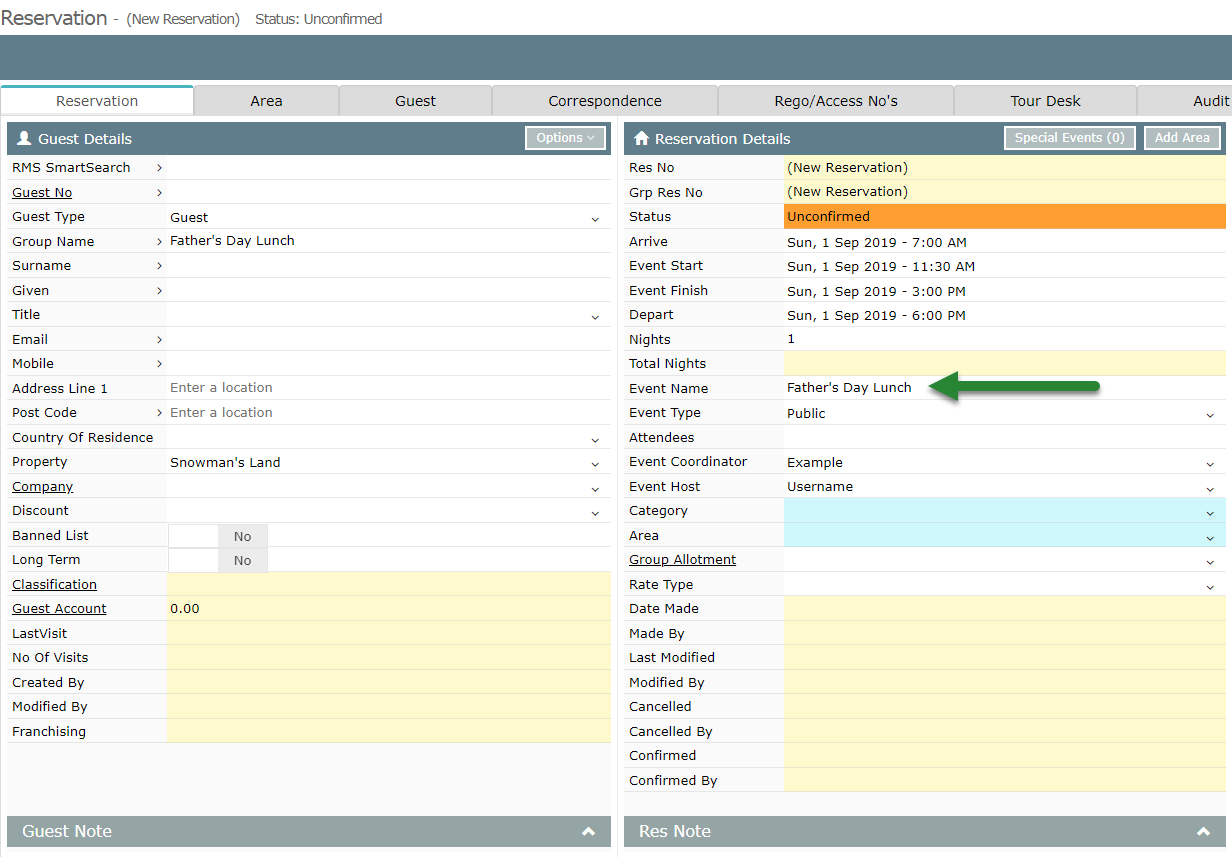Image resolution: width=1232 pixels, height=861 pixels.
Task: Open Title dropdown
Action: click(x=595, y=316)
